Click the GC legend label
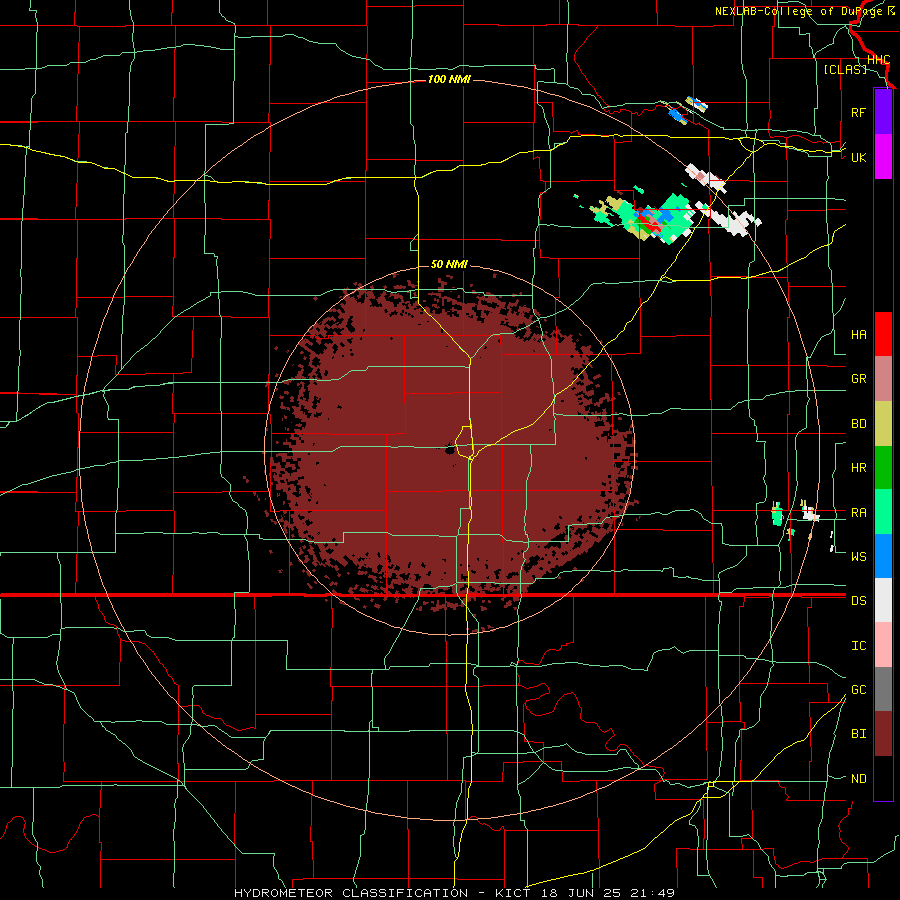This screenshot has width=900, height=900. (x=858, y=690)
